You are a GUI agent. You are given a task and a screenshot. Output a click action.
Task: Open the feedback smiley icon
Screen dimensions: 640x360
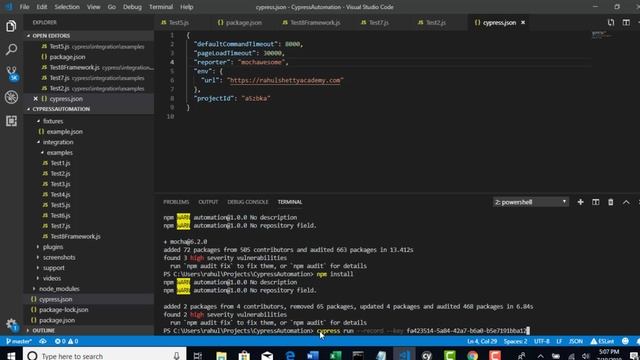[x=625, y=341]
